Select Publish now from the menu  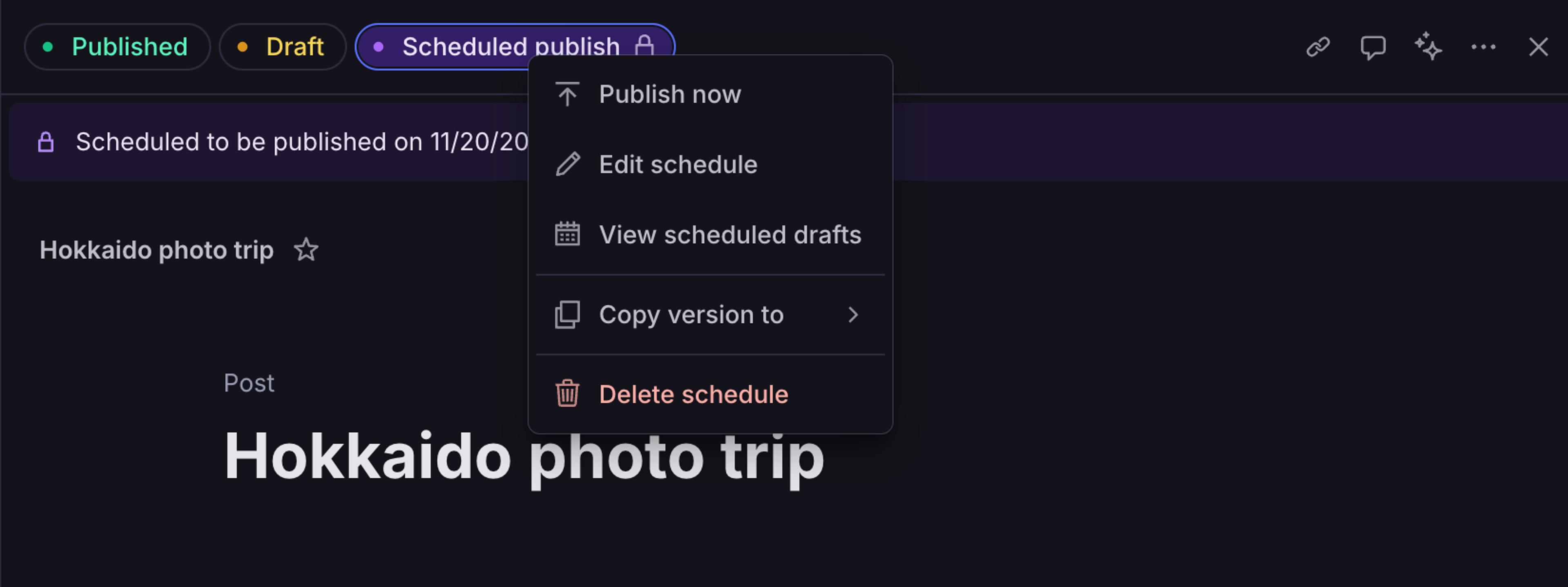(x=670, y=94)
